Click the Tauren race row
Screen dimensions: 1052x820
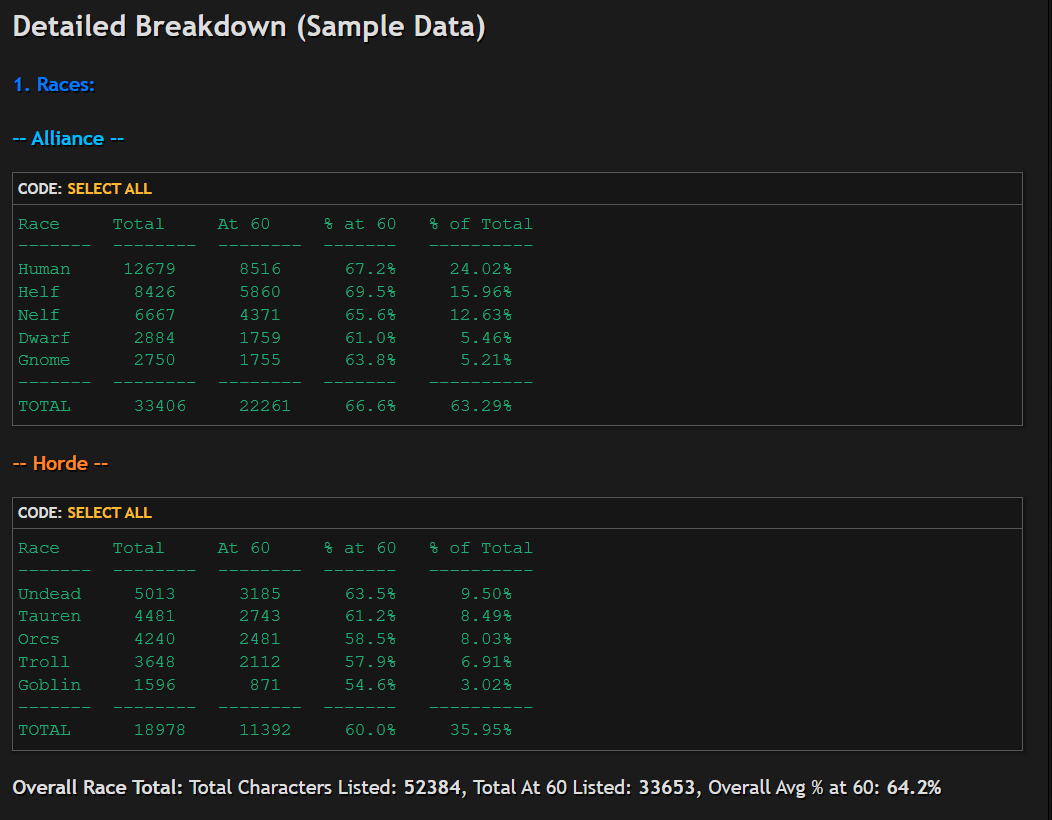click(x=265, y=616)
